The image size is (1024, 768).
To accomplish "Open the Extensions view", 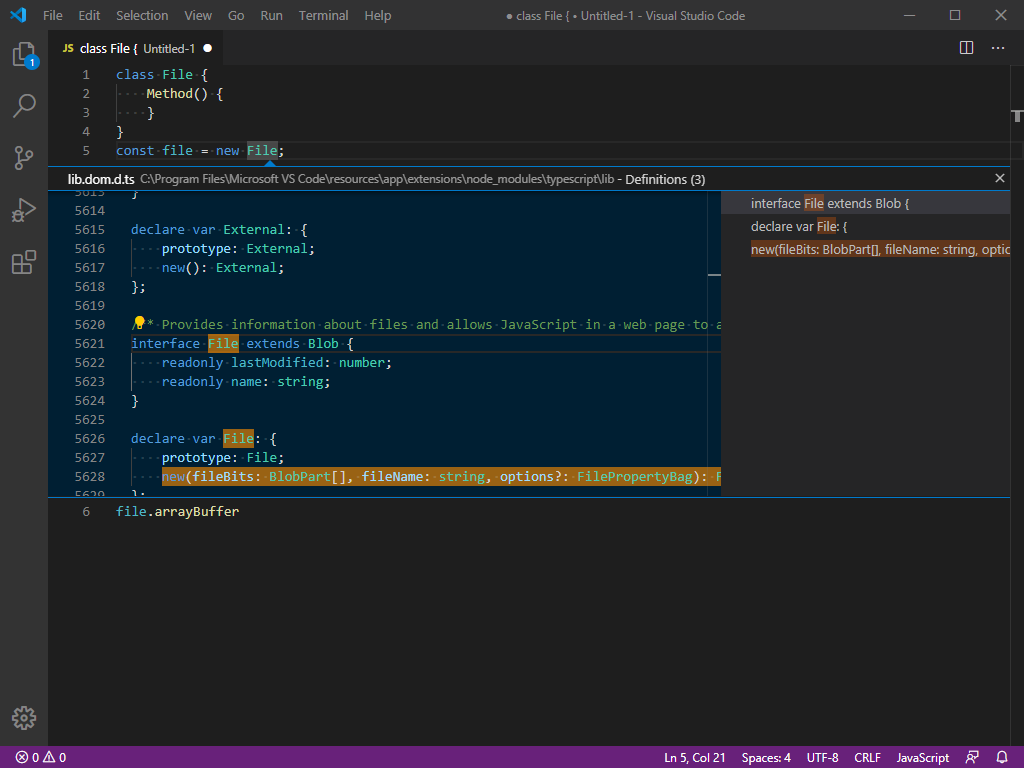I will (x=24, y=262).
